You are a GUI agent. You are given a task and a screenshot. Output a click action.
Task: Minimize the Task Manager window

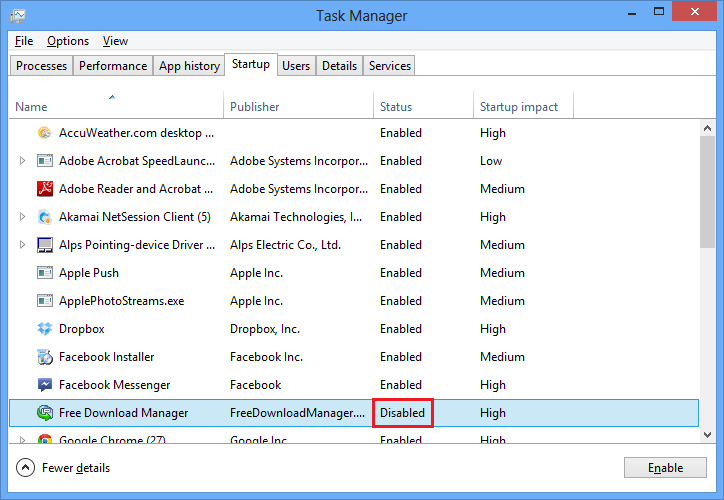pos(632,12)
